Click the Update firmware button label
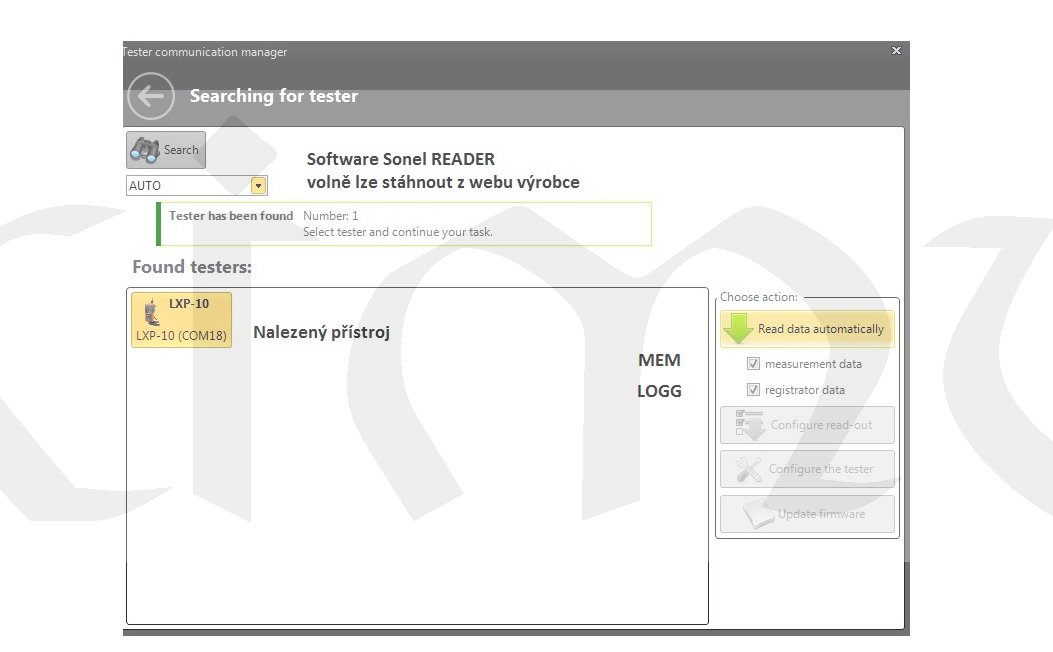Screen dimensions: 1053x652 [x=821, y=514]
